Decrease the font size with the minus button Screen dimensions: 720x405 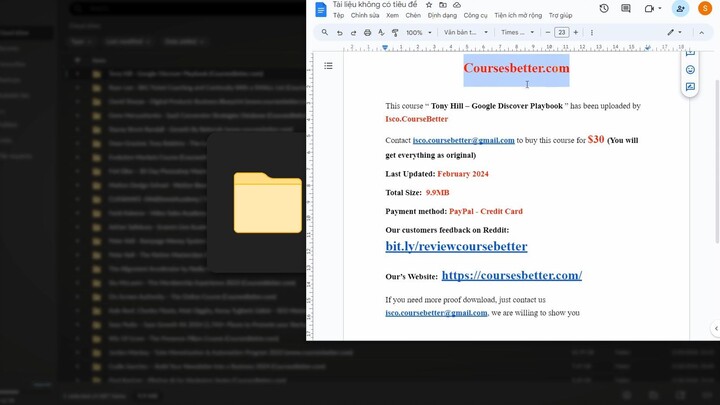point(548,33)
